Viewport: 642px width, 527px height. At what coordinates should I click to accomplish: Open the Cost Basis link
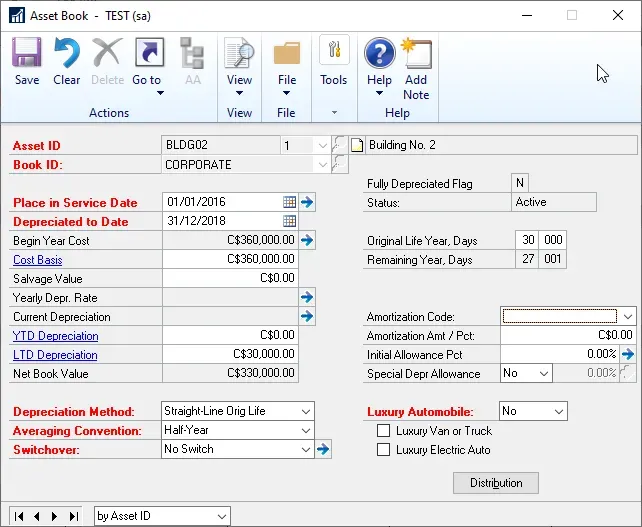pos(38,260)
